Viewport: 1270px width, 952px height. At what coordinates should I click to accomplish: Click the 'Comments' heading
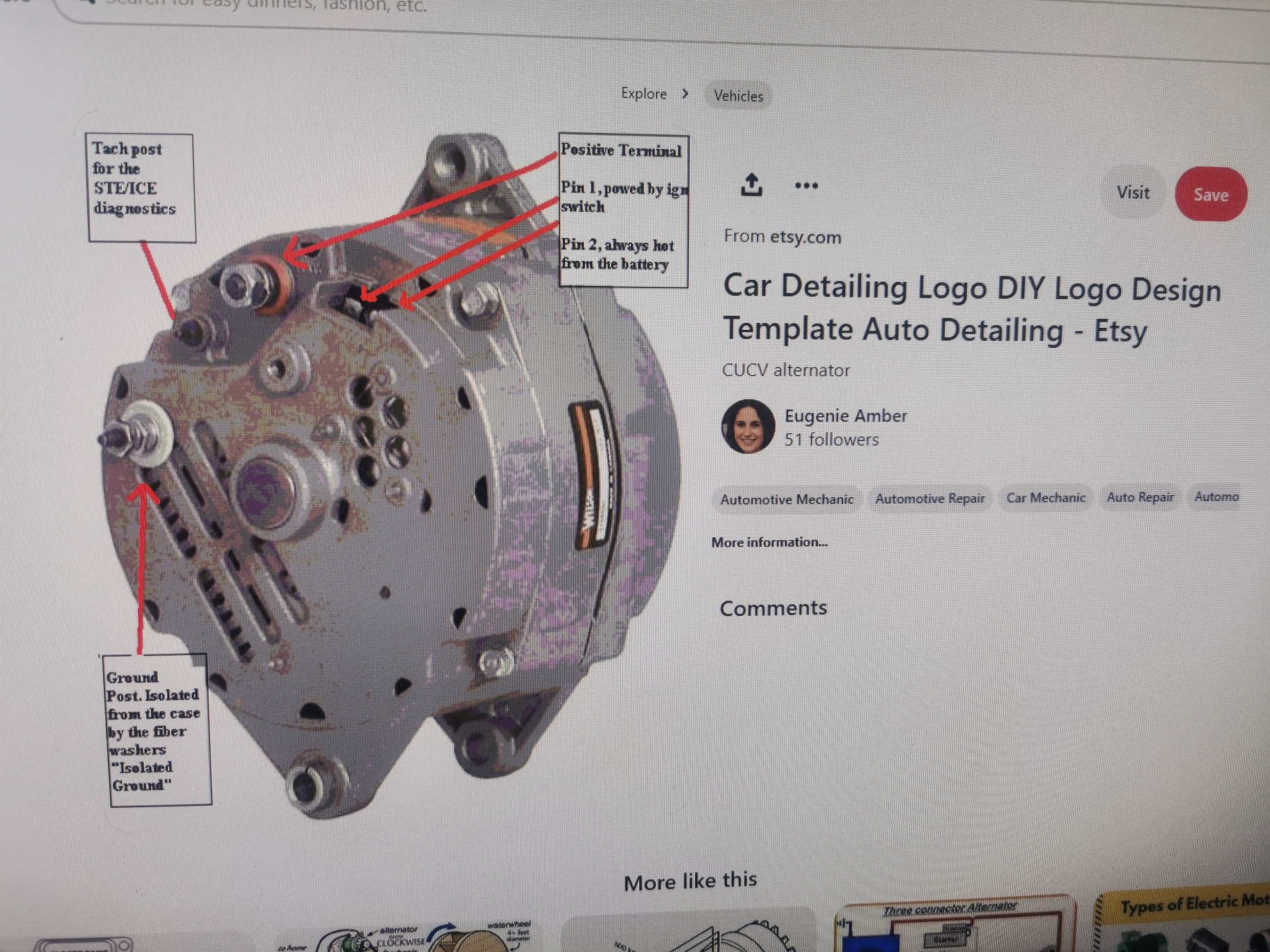773,608
